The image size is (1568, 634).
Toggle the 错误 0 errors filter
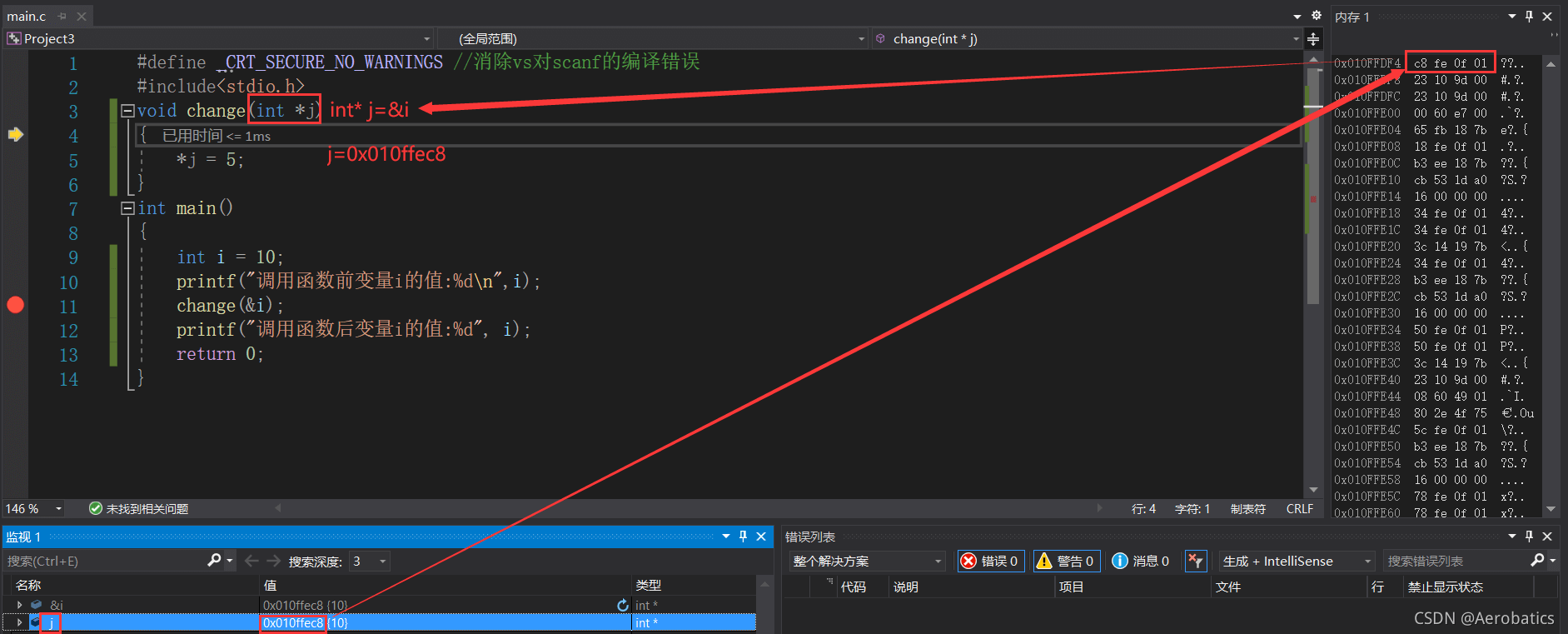click(991, 561)
